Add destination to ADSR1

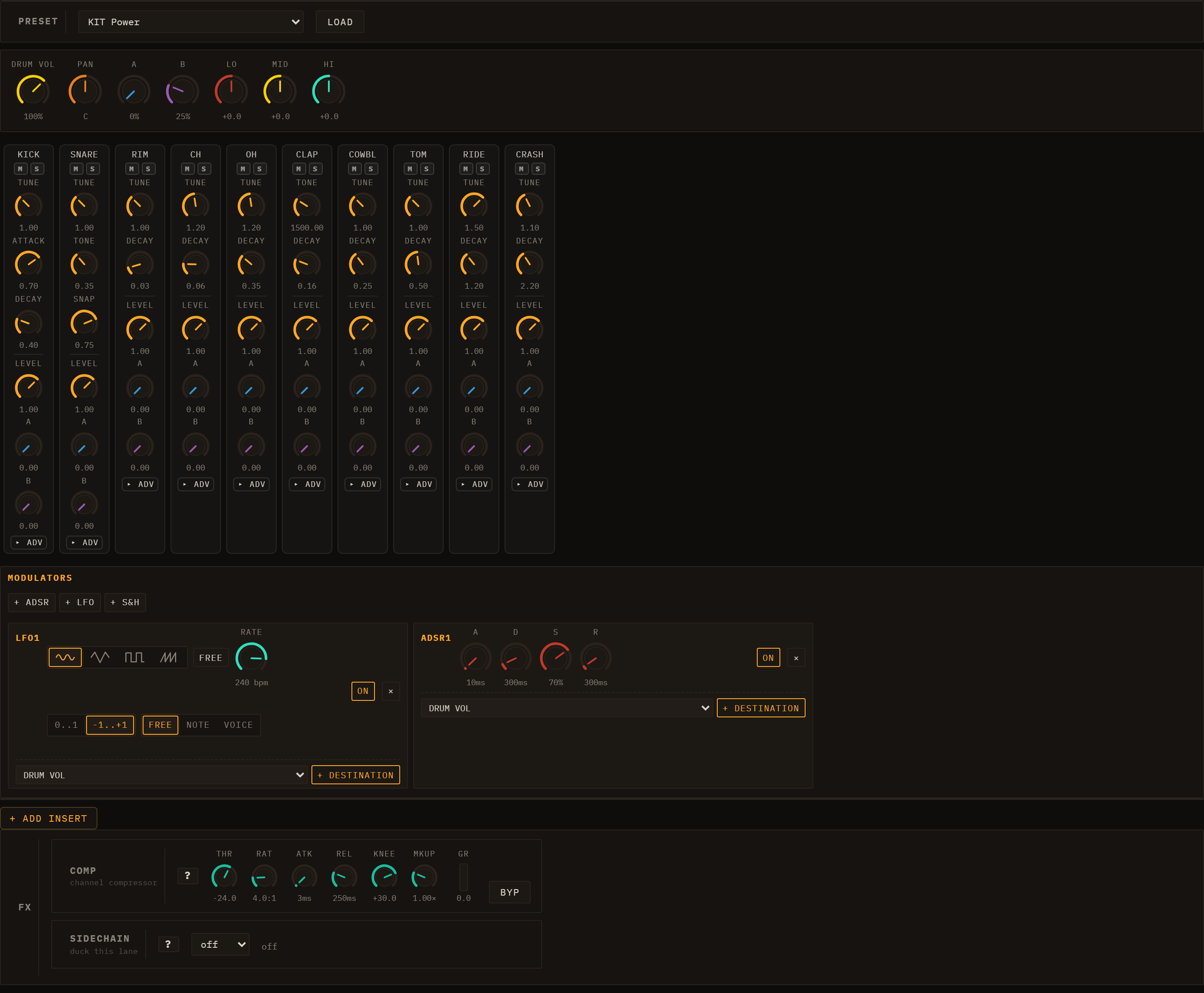pos(761,708)
